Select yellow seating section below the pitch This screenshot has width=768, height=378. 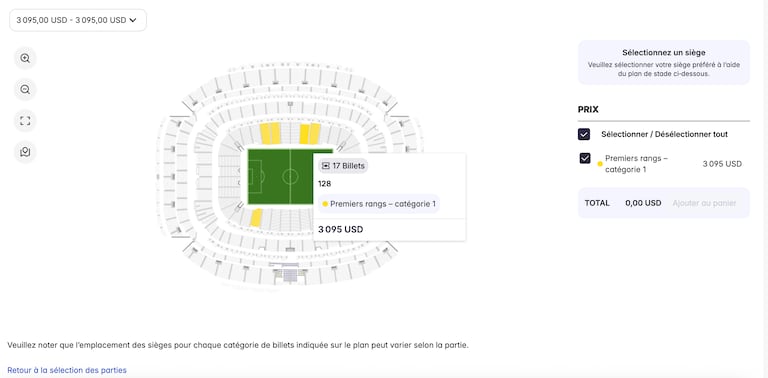256,217
